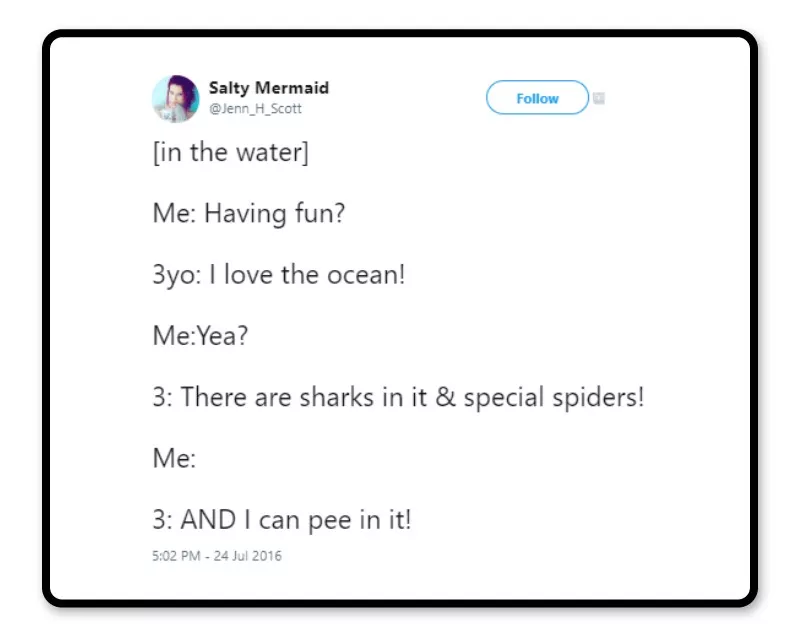The width and height of the screenshot is (800, 633).
Task: Select the "Me:Yea?" line
Action: pyautogui.click(x=201, y=336)
